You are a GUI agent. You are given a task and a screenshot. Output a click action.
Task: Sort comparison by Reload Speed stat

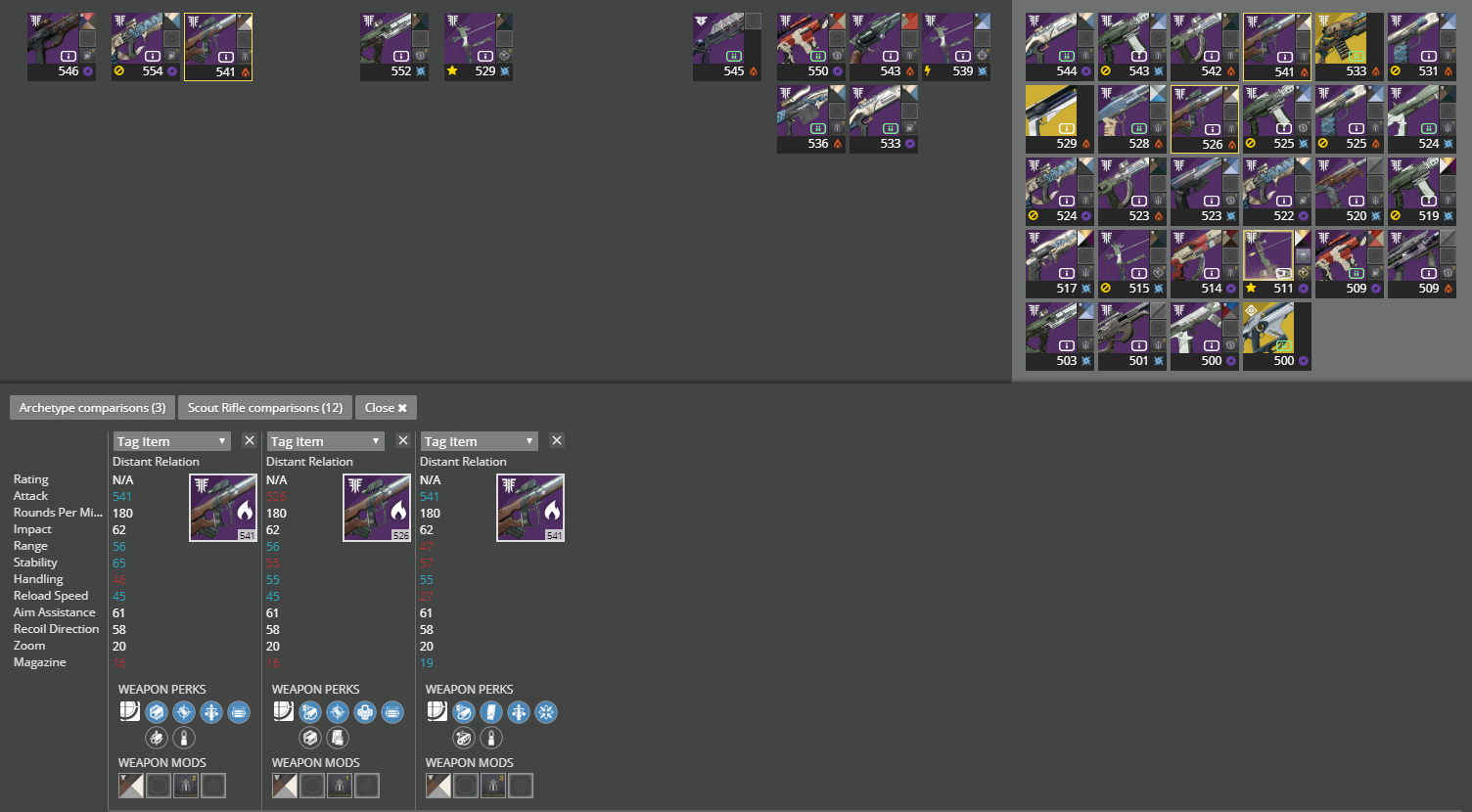[51, 596]
